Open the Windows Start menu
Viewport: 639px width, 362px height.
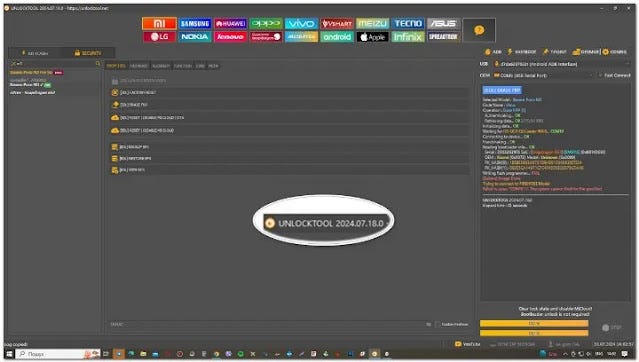tap(9, 354)
